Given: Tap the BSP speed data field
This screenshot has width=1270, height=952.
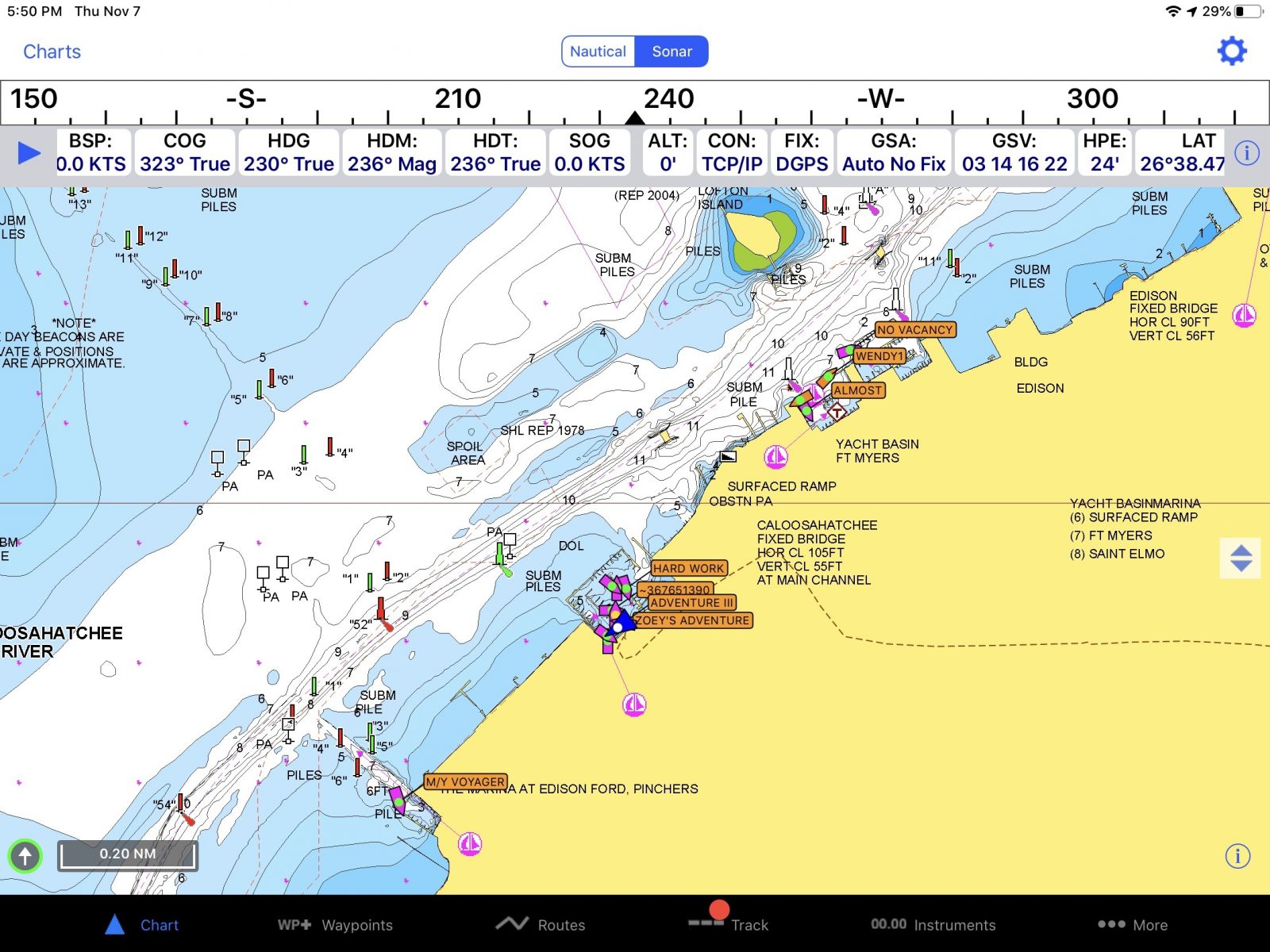Looking at the screenshot, I should tap(91, 152).
